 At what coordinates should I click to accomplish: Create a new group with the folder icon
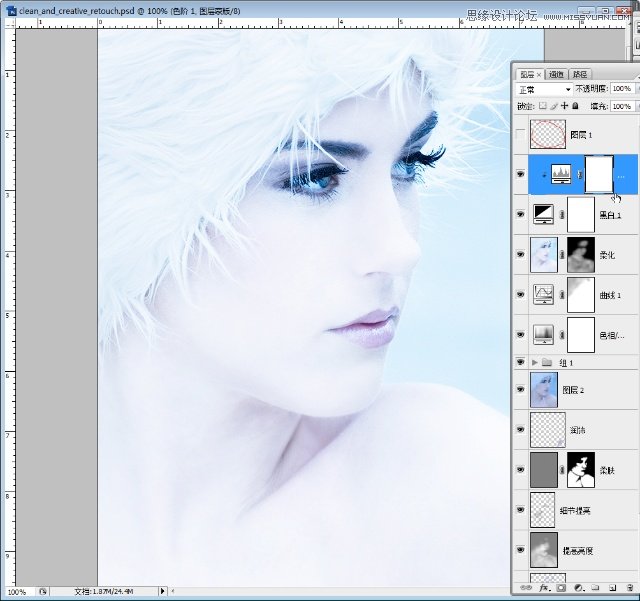pyautogui.click(x=595, y=588)
